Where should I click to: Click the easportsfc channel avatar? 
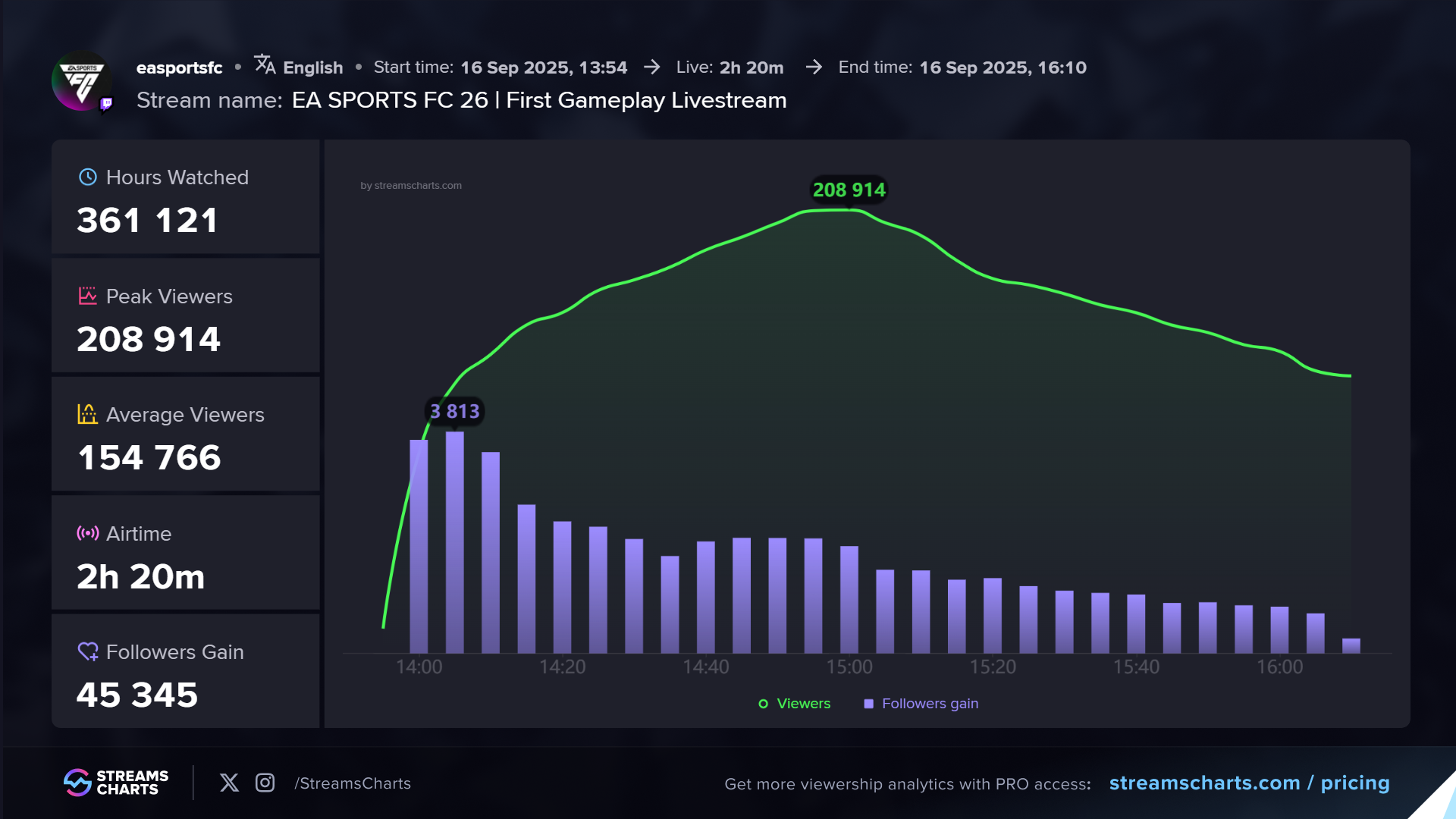[82, 80]
